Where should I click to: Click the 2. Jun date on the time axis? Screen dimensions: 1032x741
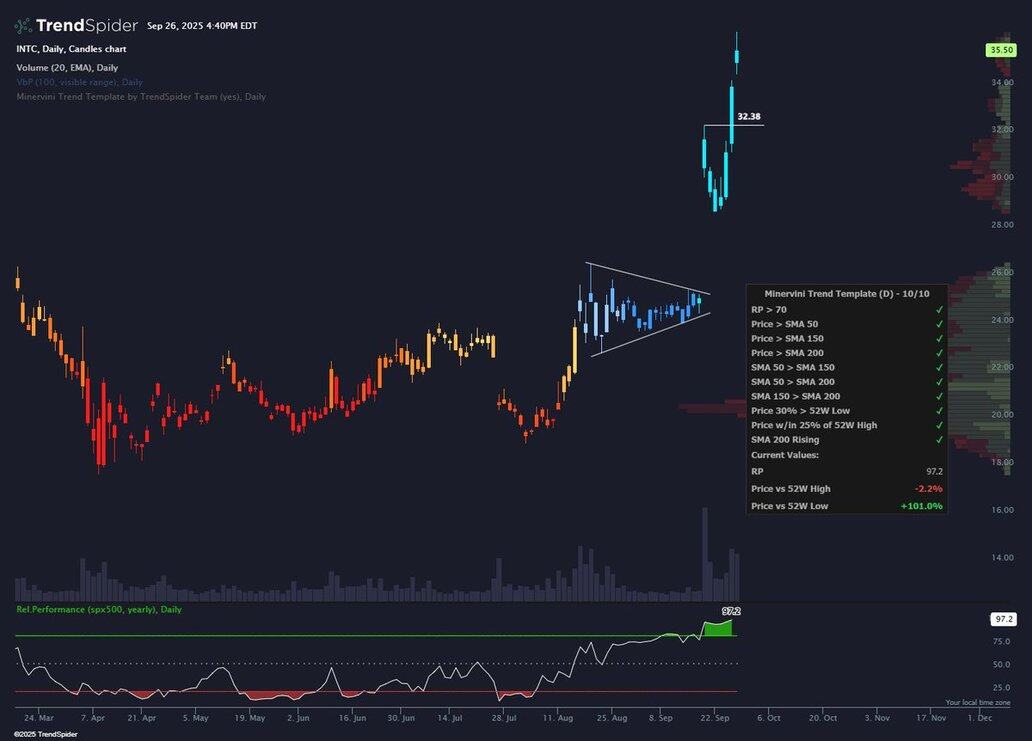298,718
